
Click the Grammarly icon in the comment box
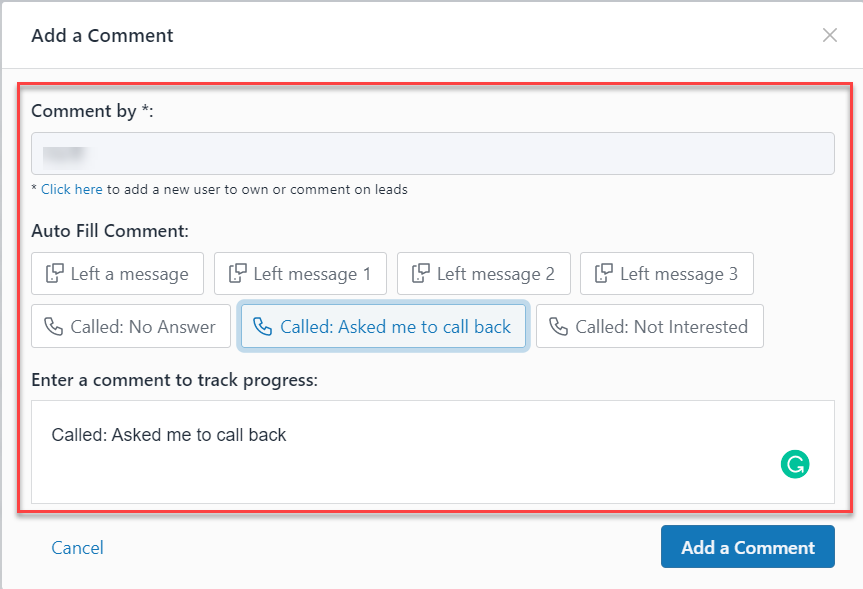tap(795, 464)
